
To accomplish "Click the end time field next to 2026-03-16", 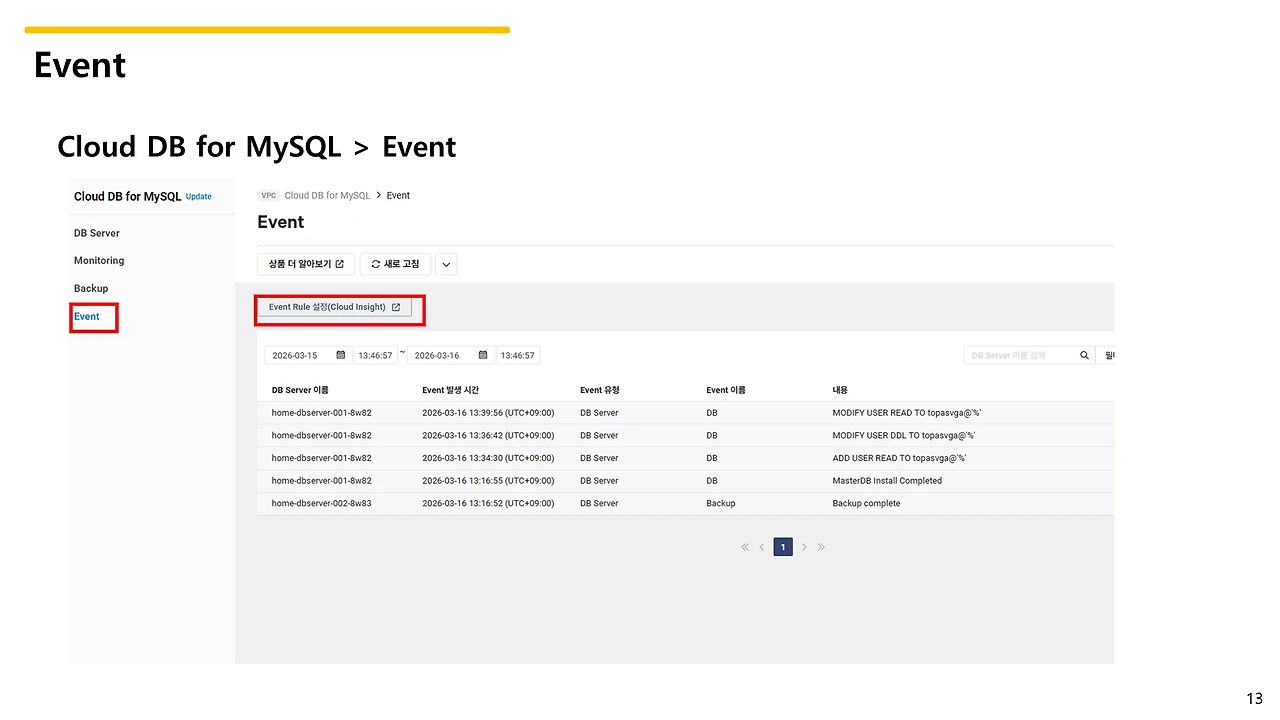I will [x=518, y=355].
